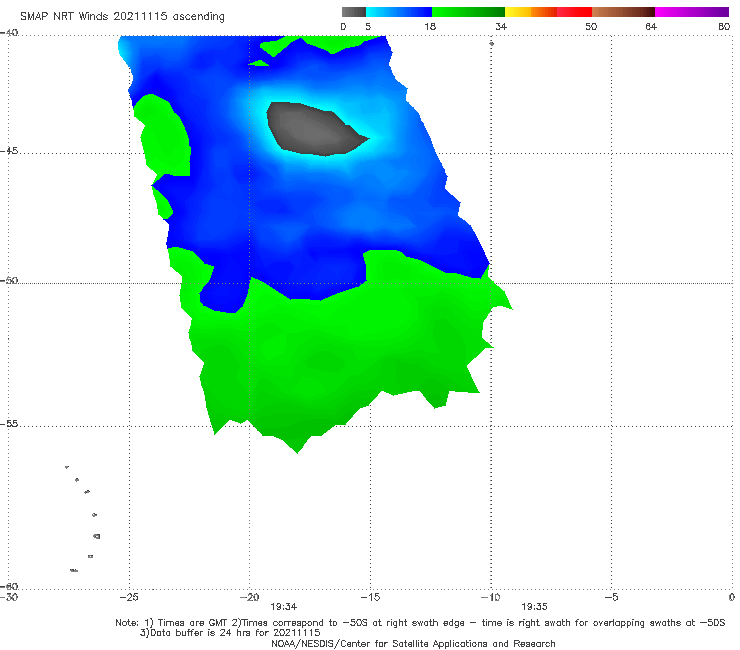
Task: Click the color bar label '34'
Action: [501, 27]
